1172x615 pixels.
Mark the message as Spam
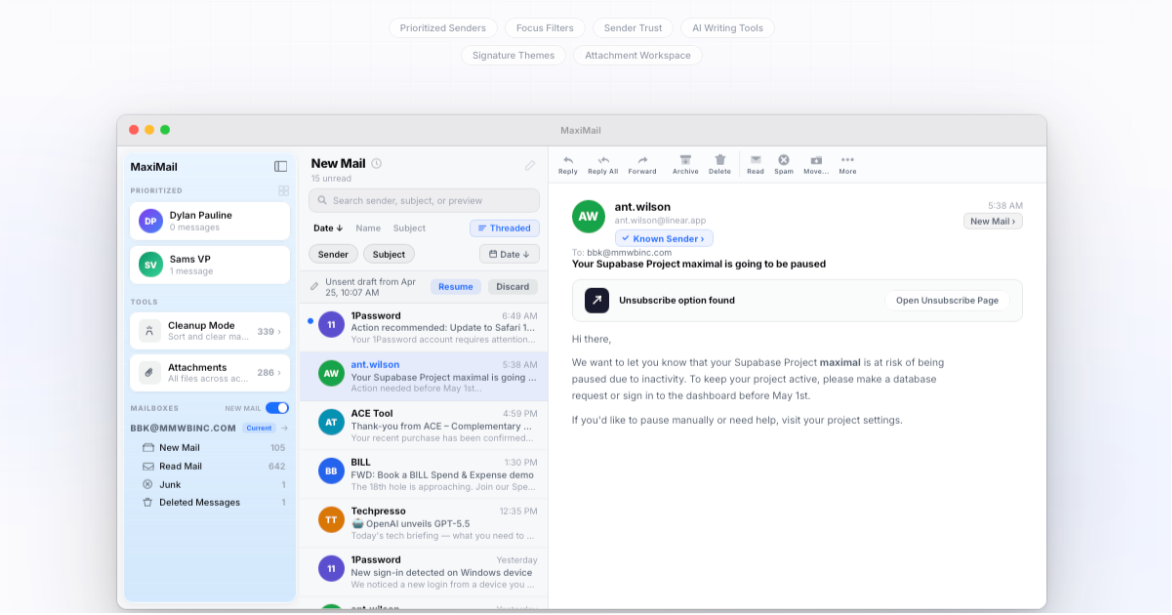click(783, 164)
